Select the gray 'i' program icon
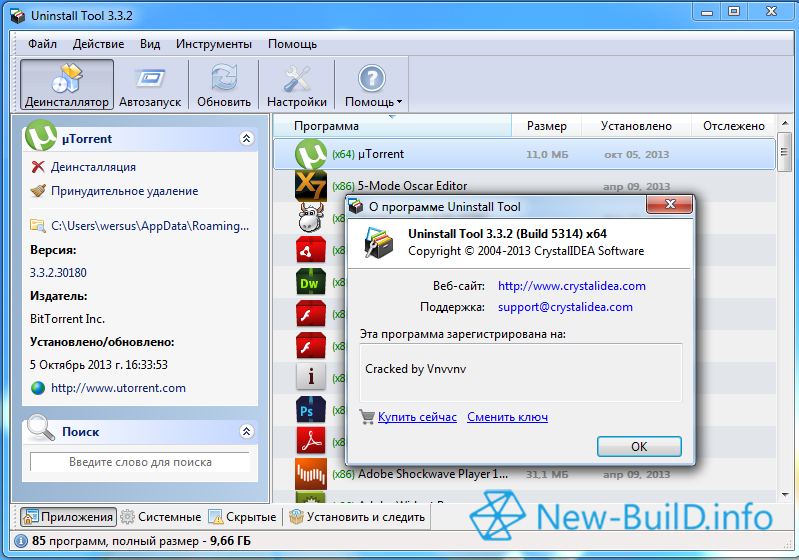The image size is (799, 560). pyautogui.click(x=311, y=378)
